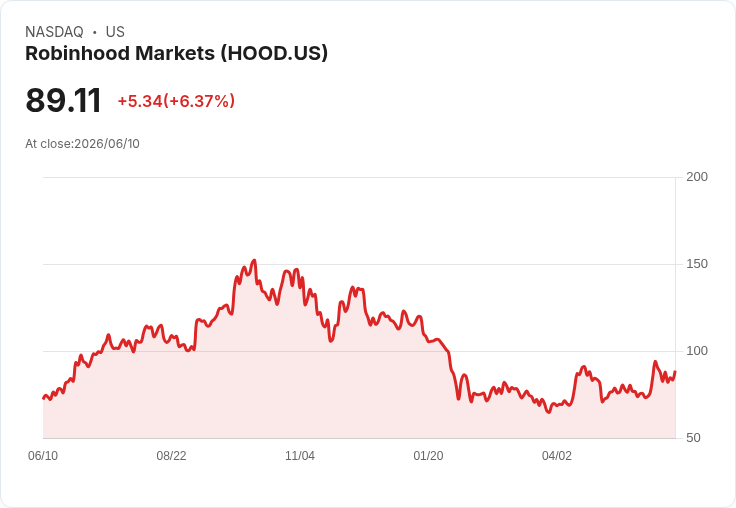Click the +5.34(+6.37%) price change
This screenshot has width=736, height=508.
pos(176,101)
